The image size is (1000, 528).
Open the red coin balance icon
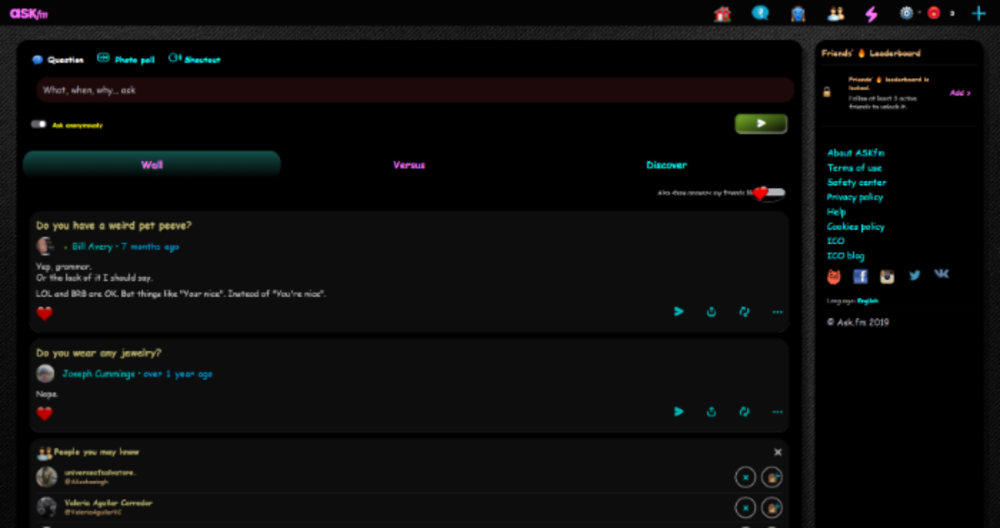click(934, 13)
